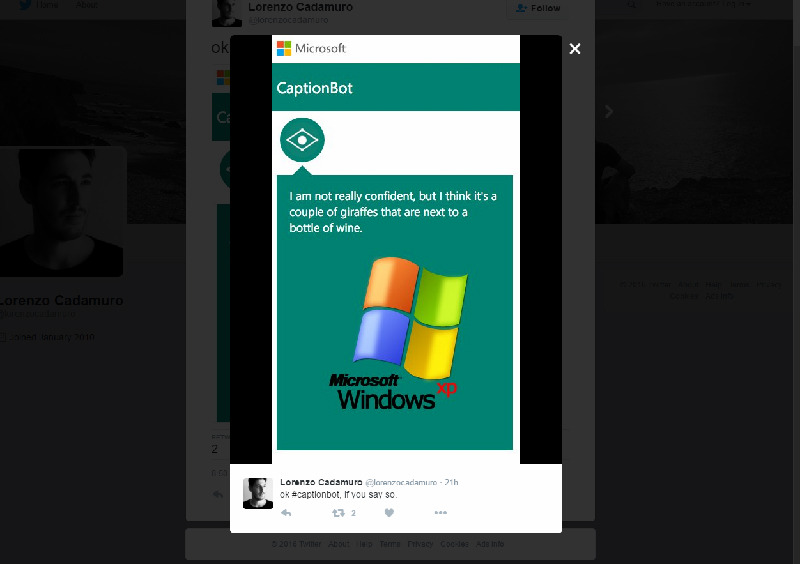Open the Cookies link in the footer

[x=454, y=544]
